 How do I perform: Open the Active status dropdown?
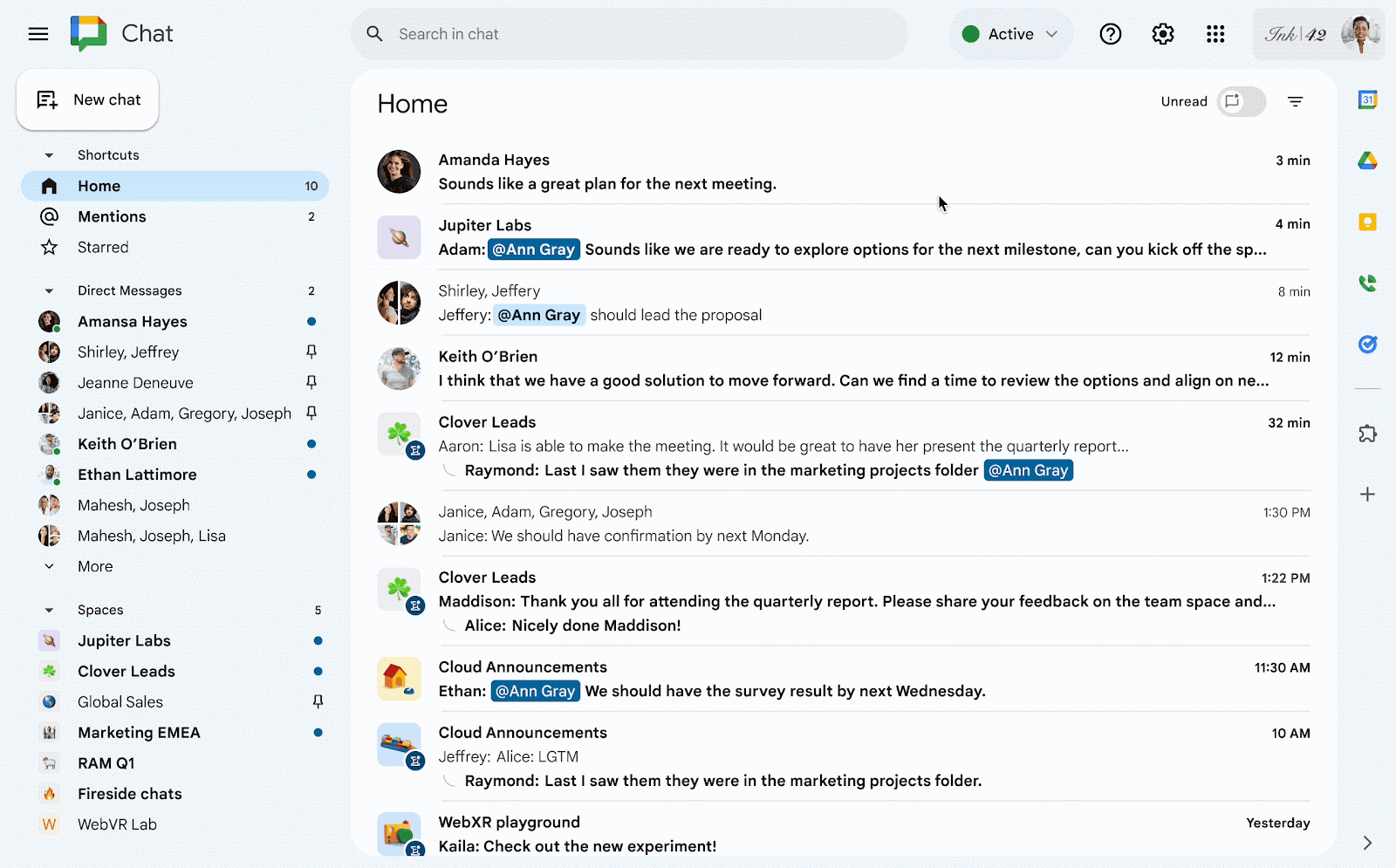tap(1010, 34)
